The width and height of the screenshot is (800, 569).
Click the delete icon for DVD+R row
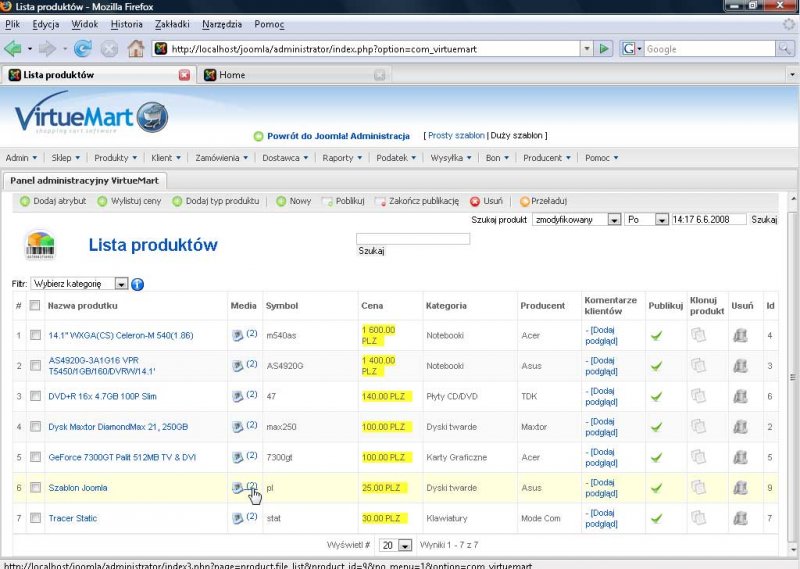[x=740, y=396]
